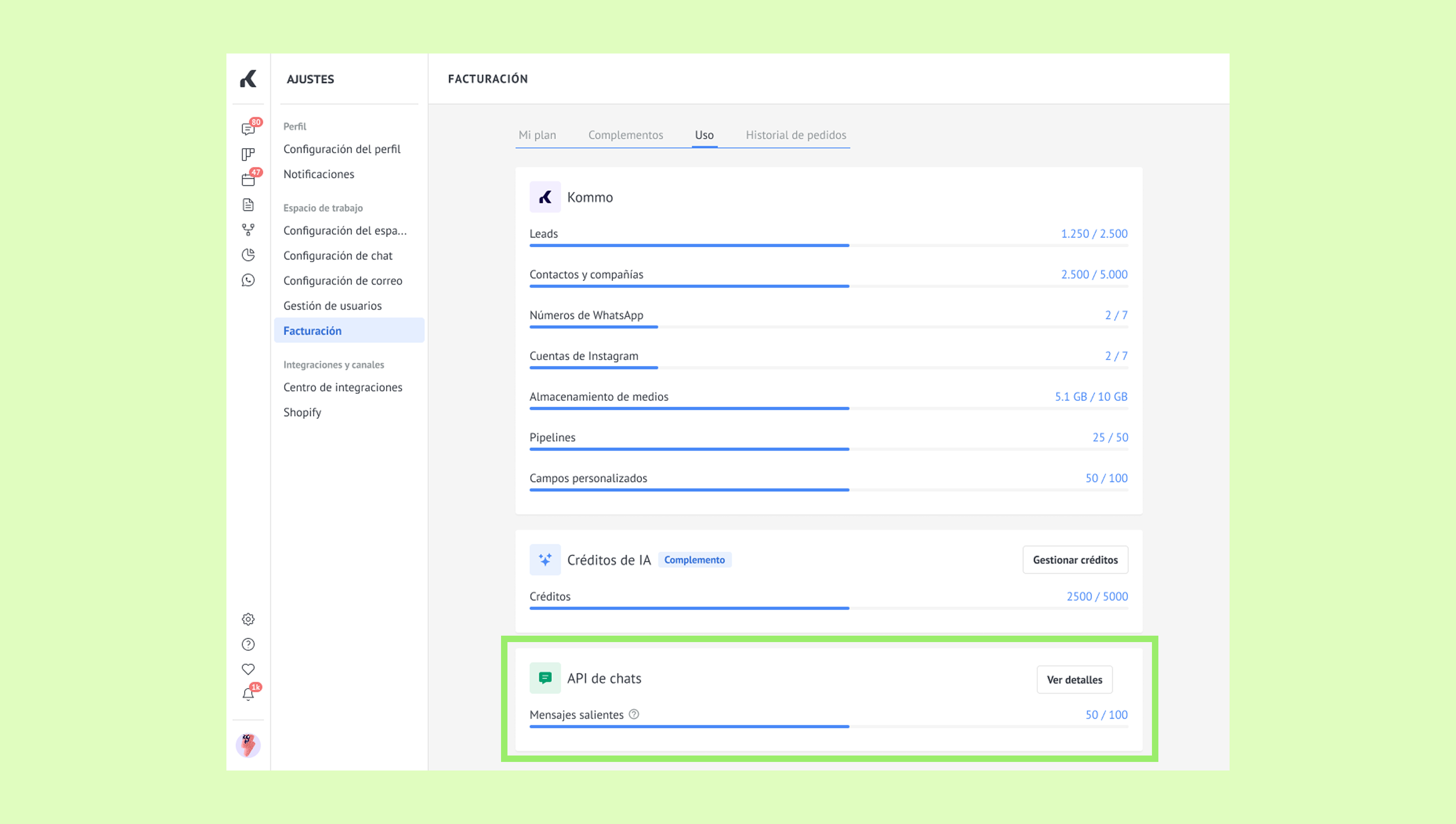Open Configuración del perfil
This screenshot has height=824, width=1456.
[x=342, y=149]
